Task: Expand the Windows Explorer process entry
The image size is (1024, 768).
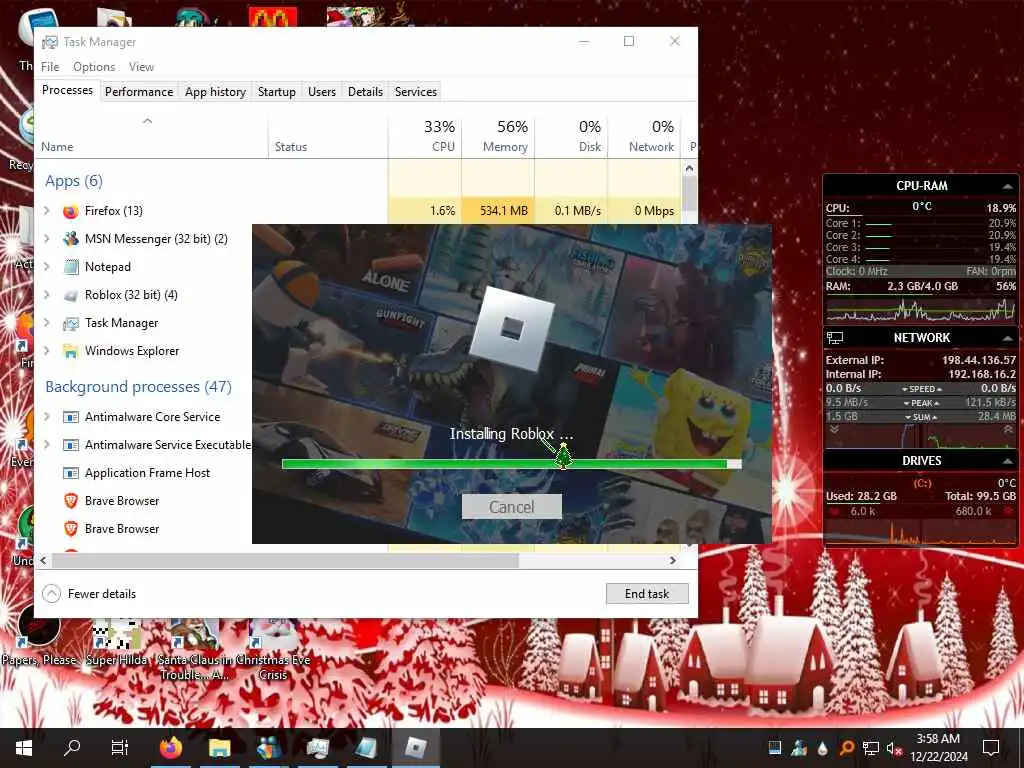Action: click(47, 351)
